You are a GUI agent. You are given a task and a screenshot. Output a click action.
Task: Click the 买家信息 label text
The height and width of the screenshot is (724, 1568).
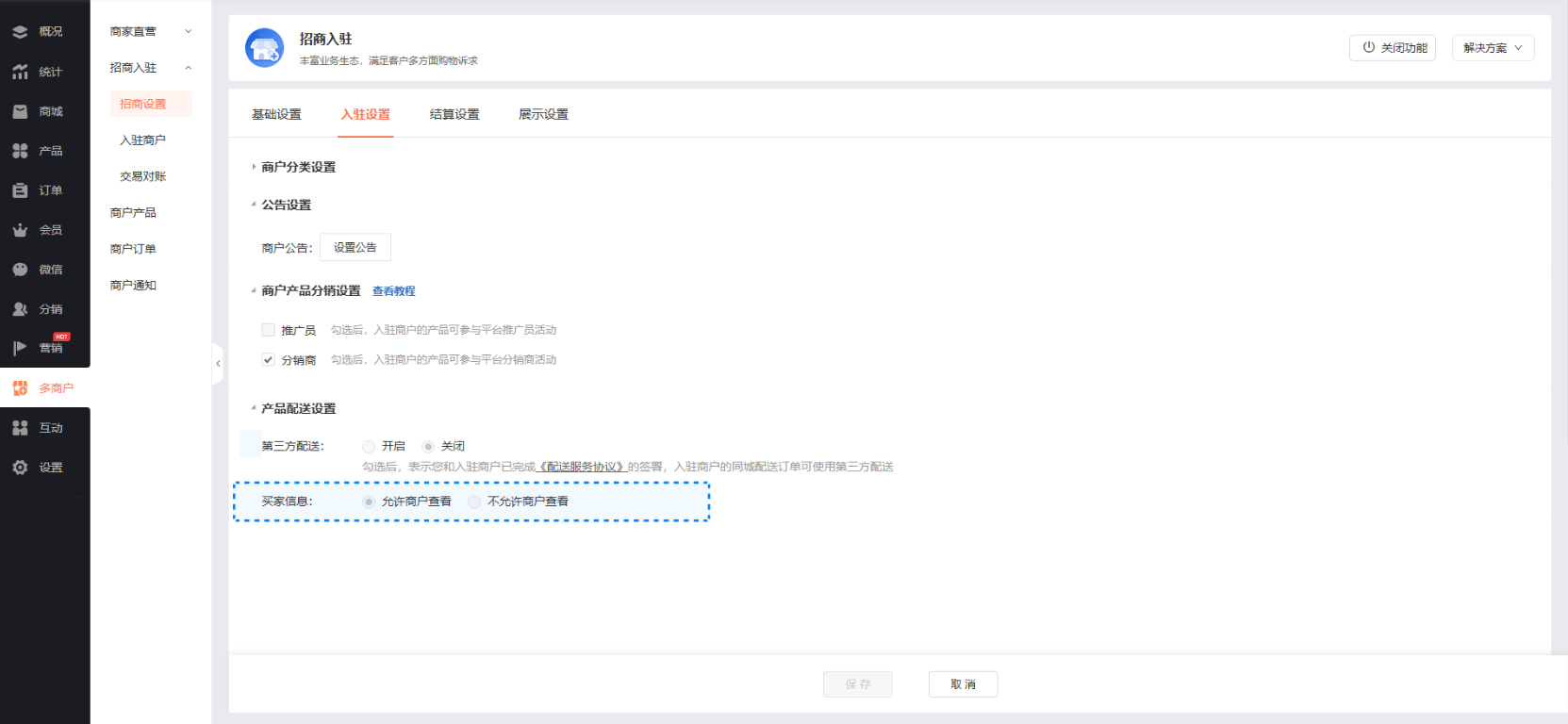point(287,502)
